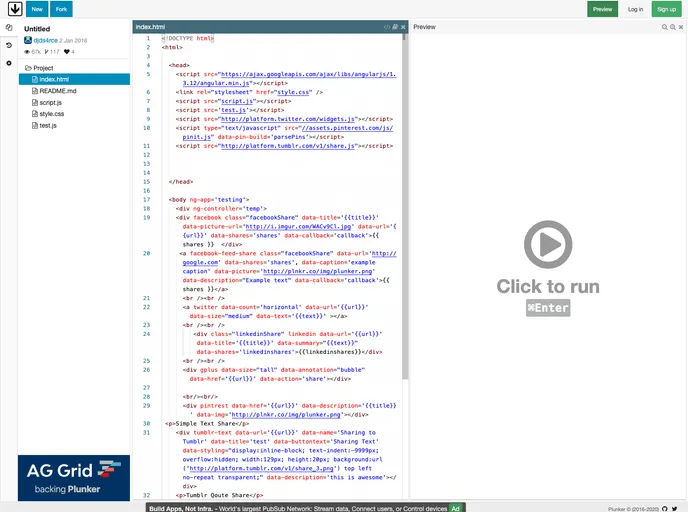Open Plunker's GitHub icon in footer
688x512 pixels.
tap(665, 509)
